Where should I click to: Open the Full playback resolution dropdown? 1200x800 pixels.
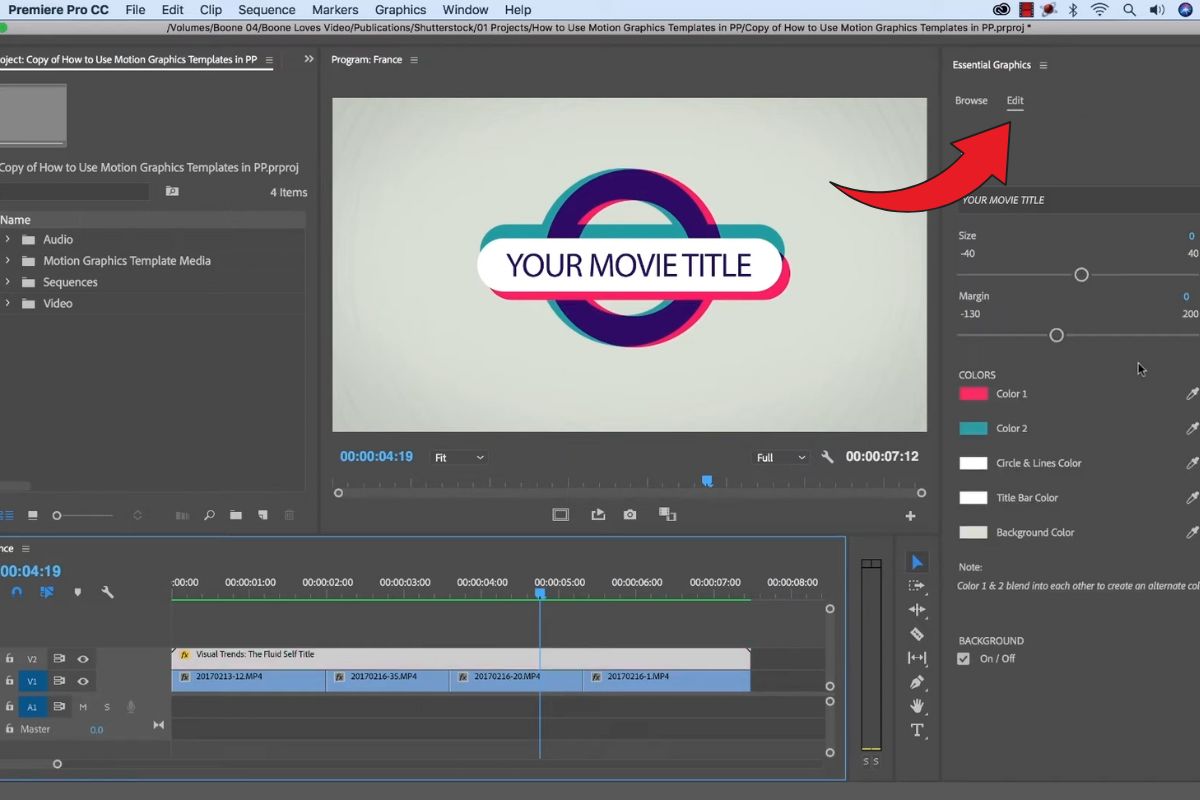point(782,457)
